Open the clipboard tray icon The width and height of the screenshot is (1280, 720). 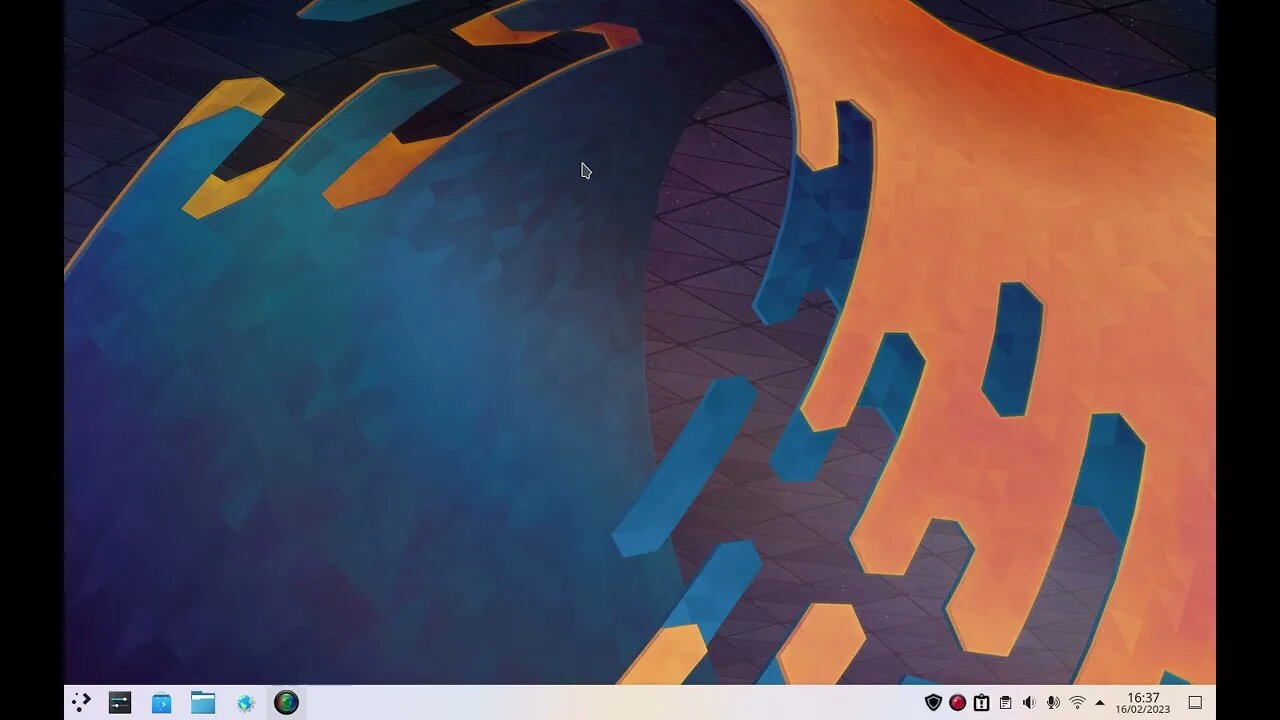[x=1005, y=703]
